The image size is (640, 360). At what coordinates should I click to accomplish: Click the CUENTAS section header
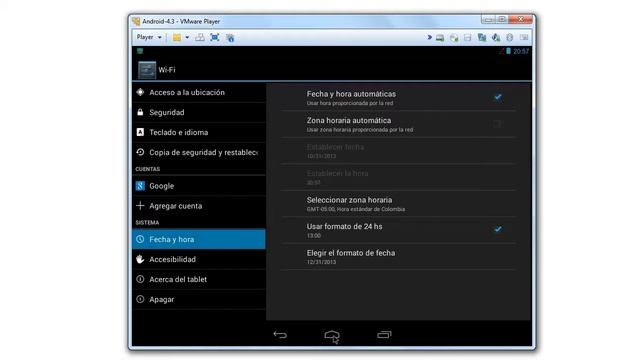click(x=148, y=169)
